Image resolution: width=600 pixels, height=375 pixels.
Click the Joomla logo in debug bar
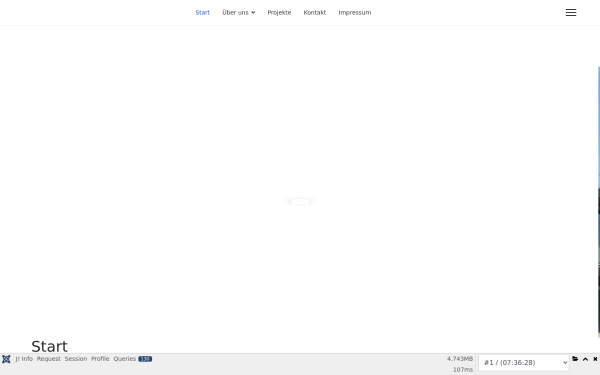point(6,359)
